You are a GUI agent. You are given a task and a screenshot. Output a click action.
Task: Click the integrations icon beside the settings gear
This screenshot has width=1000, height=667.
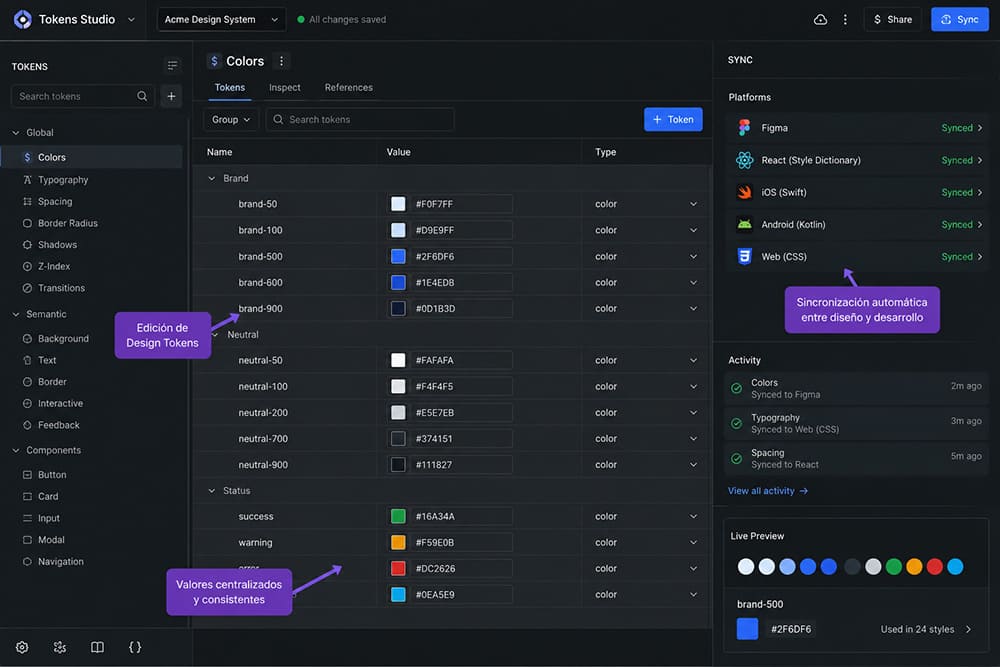click(x=60, y=647)
